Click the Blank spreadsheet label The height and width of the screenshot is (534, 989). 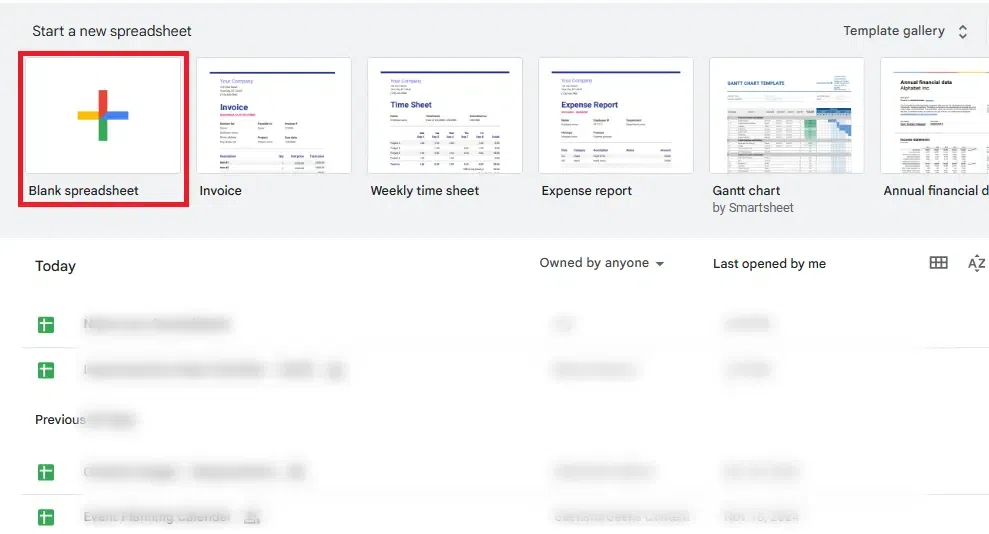(x=83, y=190)
